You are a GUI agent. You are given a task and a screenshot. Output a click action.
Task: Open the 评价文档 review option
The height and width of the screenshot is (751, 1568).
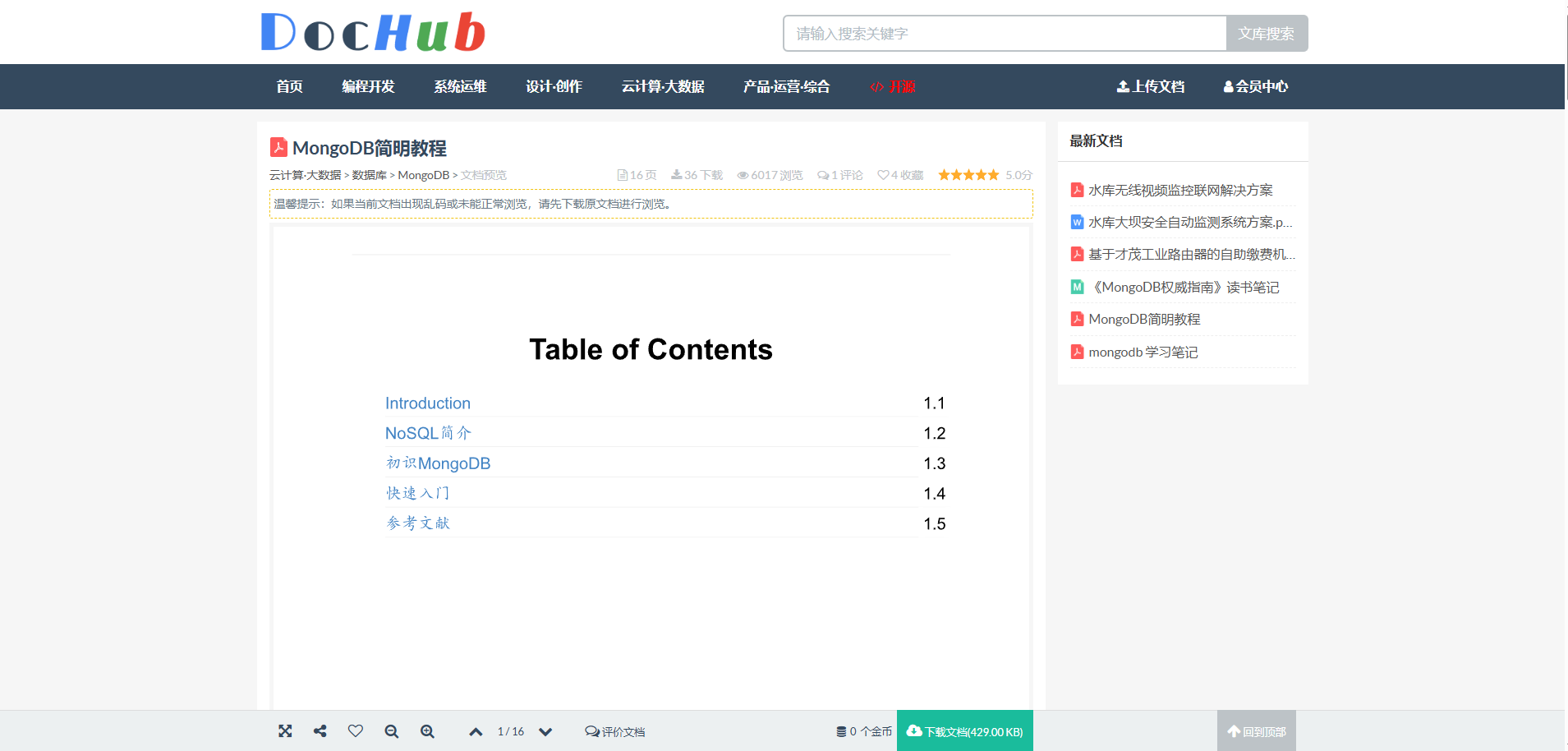coord(615,732)
